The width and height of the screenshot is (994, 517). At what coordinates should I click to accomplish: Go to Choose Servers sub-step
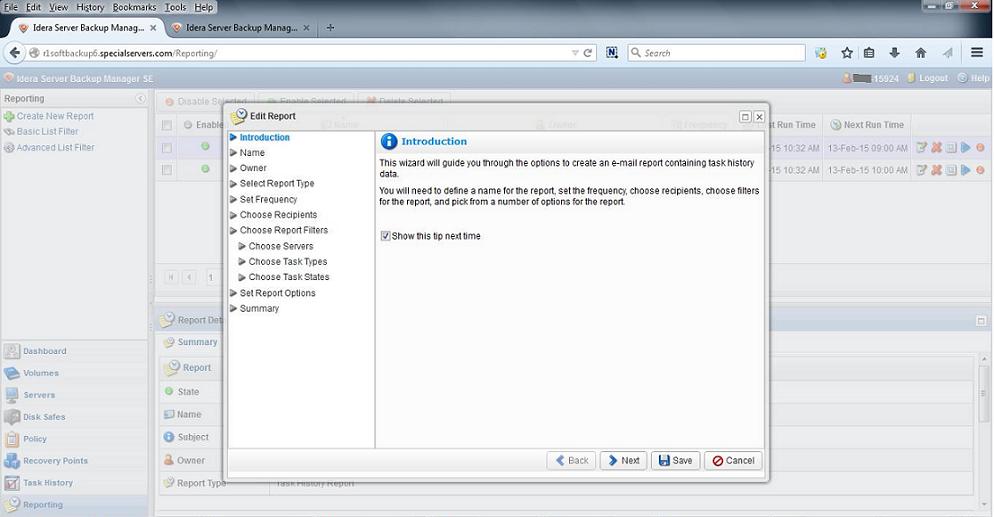(x=281, y=246)
